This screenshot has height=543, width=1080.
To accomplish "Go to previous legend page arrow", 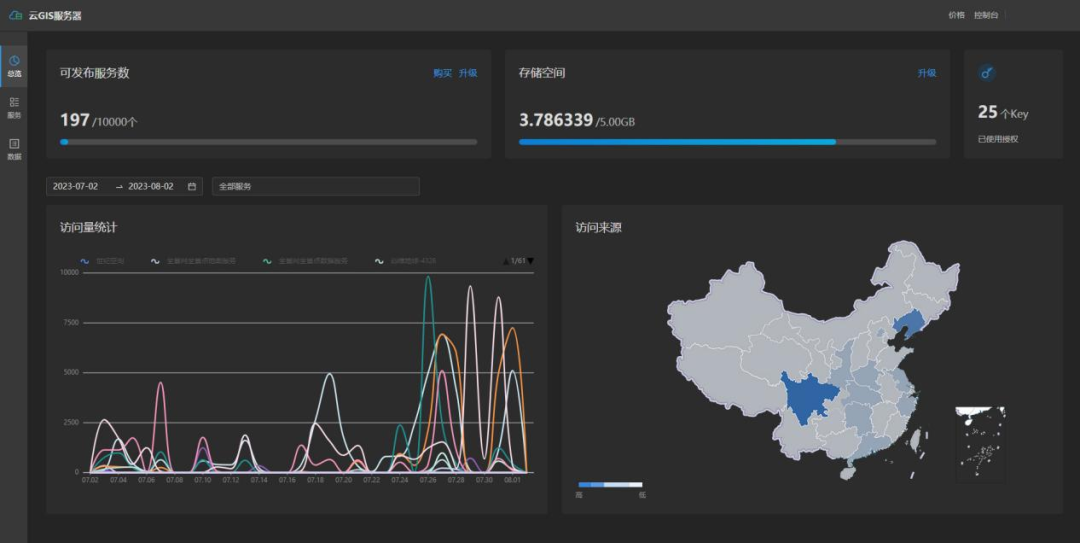I will coord(506,261).
